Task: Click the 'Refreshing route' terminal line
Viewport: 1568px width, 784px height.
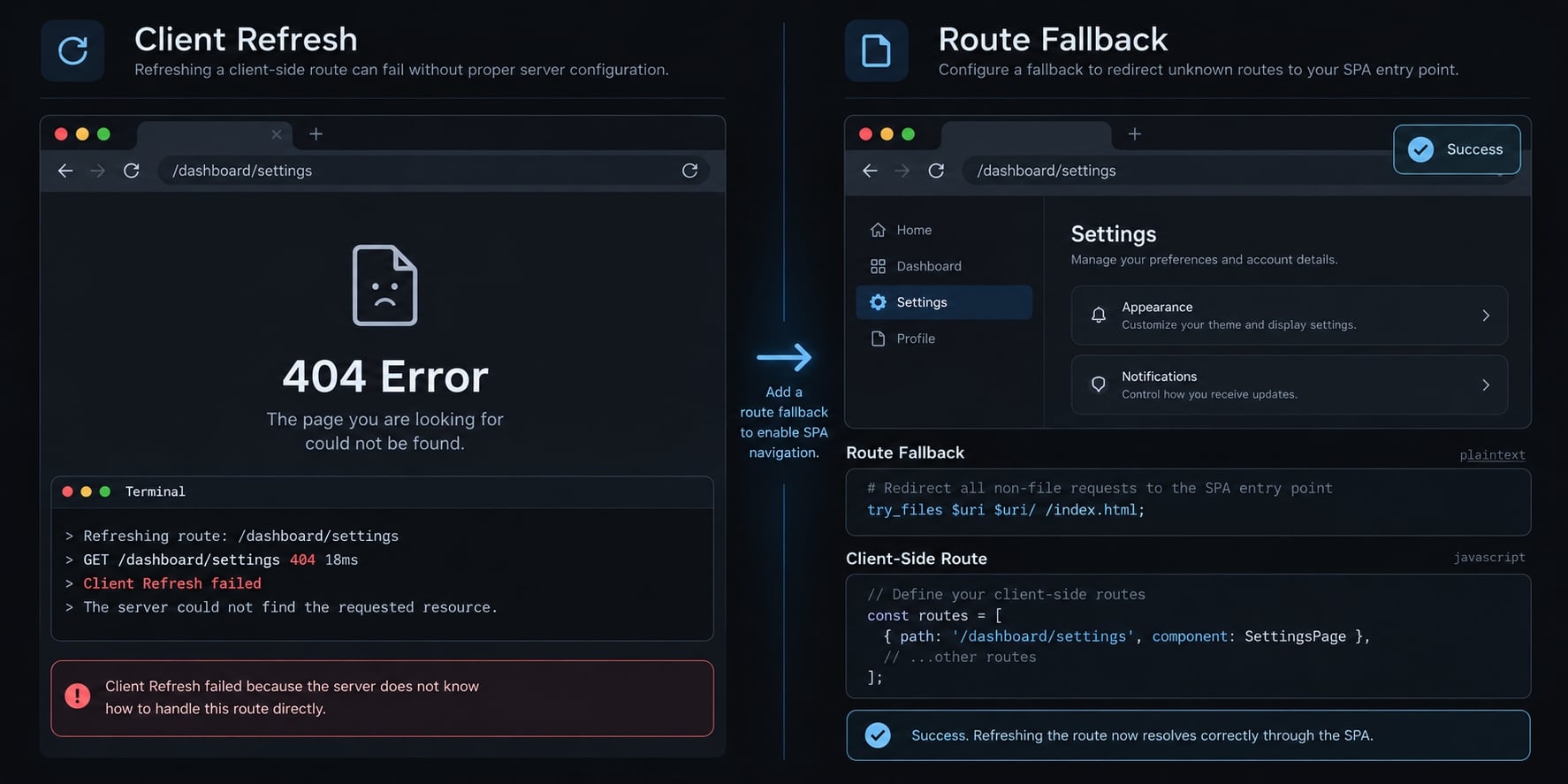Action: click(x=241, y=536)
